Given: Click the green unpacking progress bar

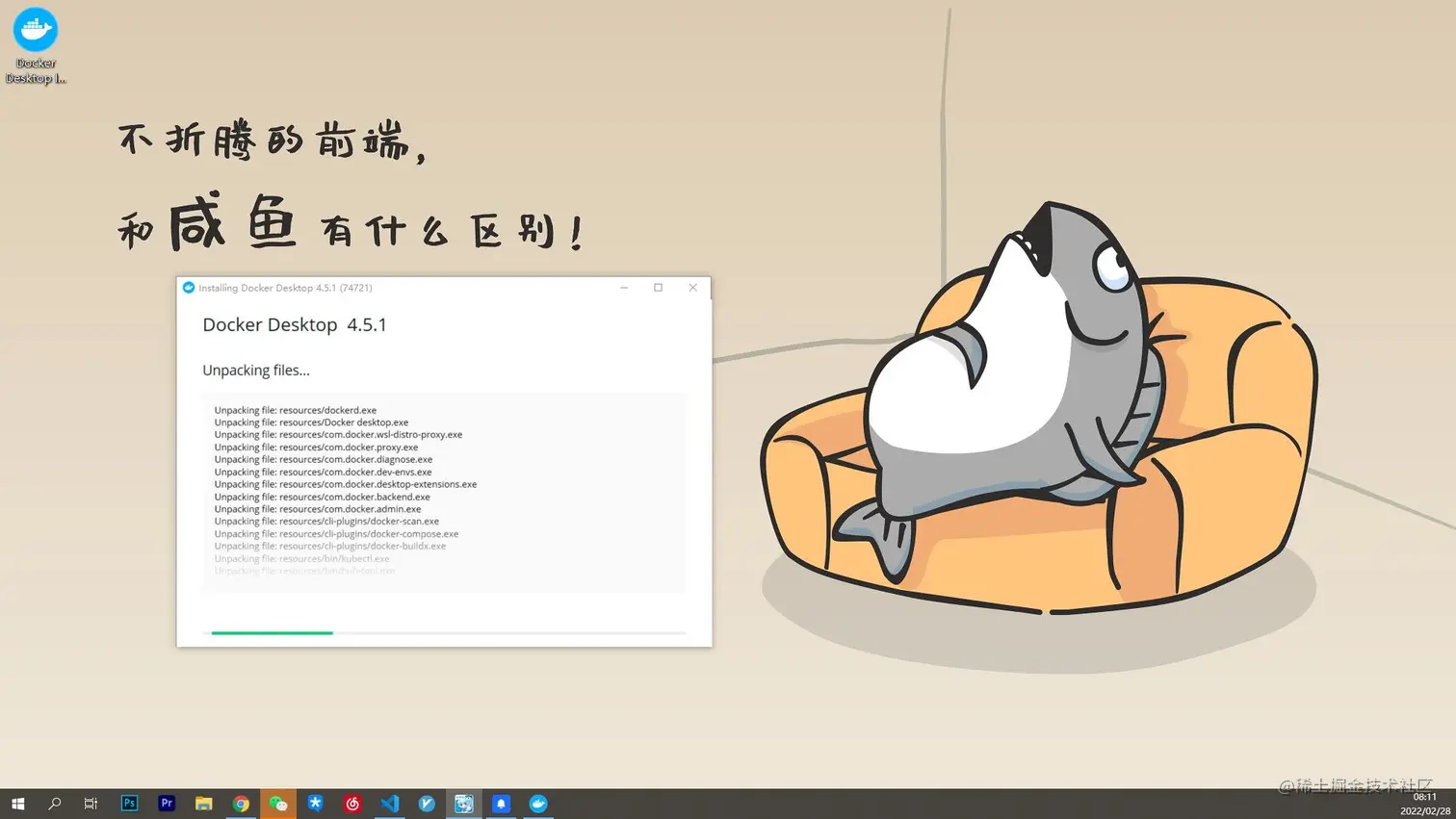Looking at the screenshot, I should coord(271,633).
